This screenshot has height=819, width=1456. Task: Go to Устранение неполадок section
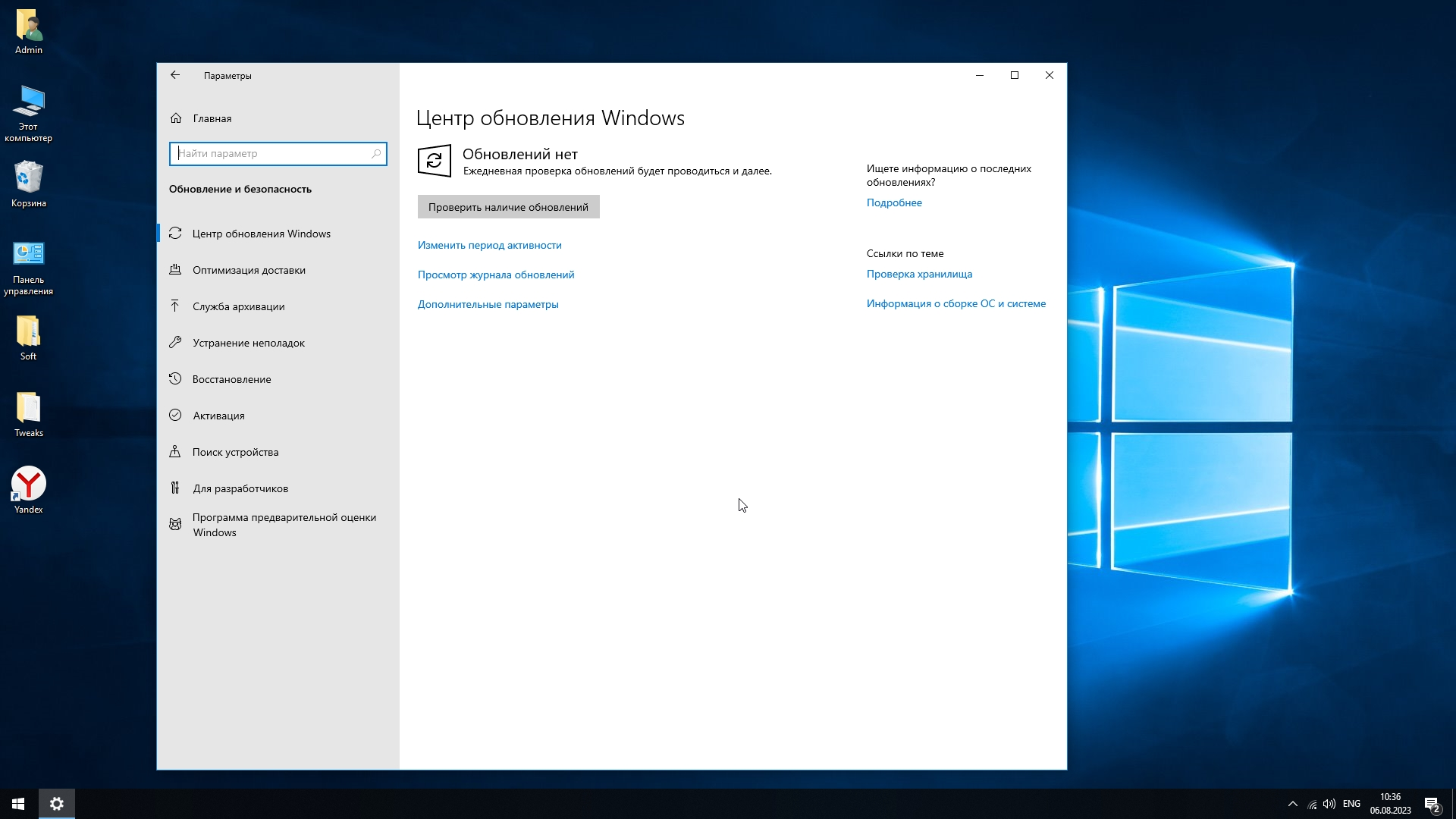tap(248, 343)
